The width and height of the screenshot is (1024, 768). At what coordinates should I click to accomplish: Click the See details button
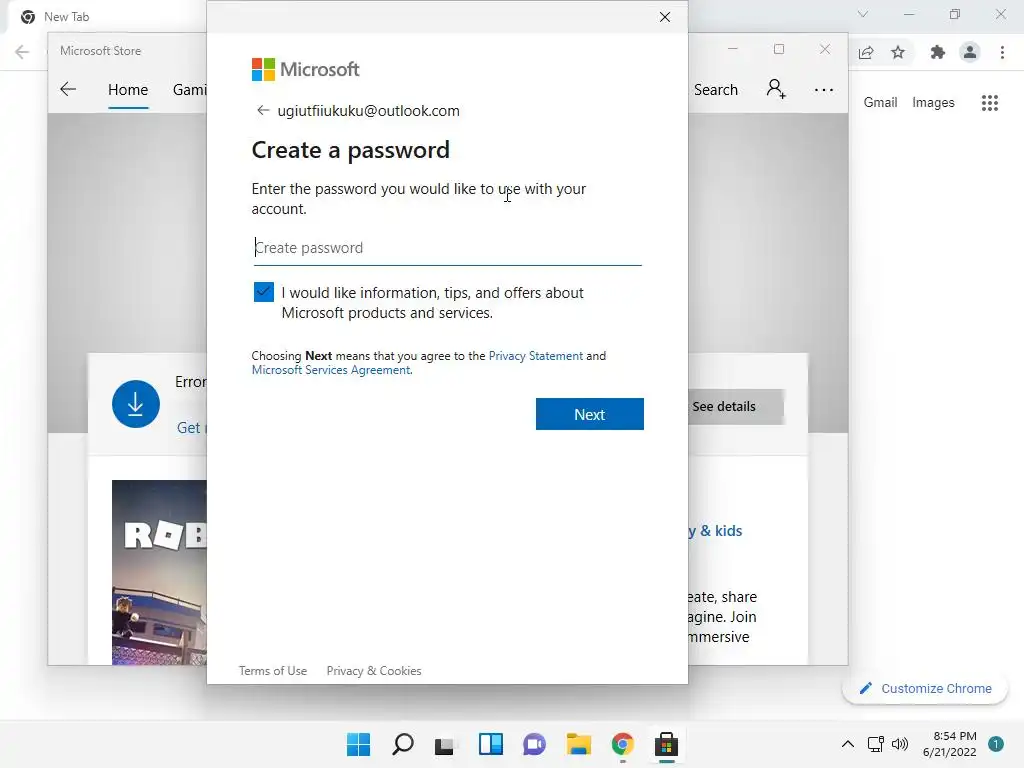[735, 406]
